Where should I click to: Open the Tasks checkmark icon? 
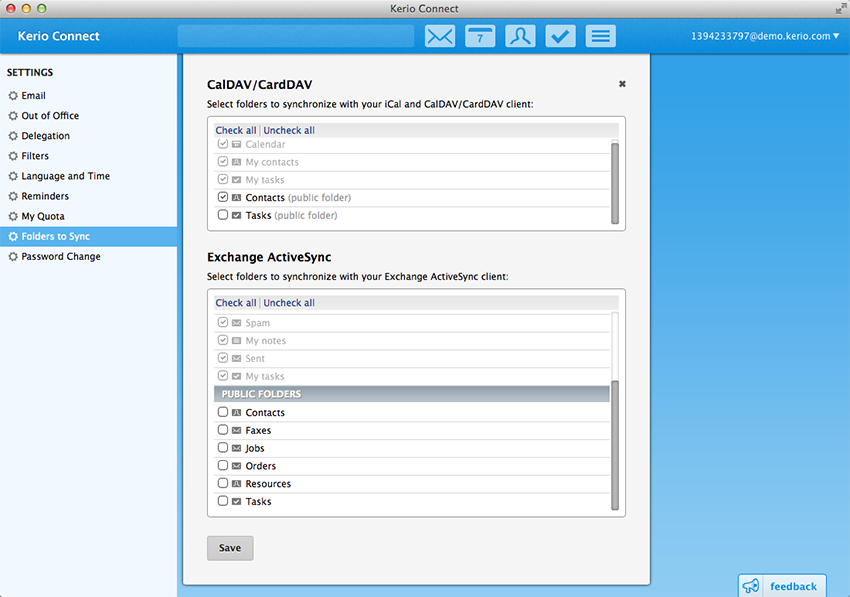point(560,36)
